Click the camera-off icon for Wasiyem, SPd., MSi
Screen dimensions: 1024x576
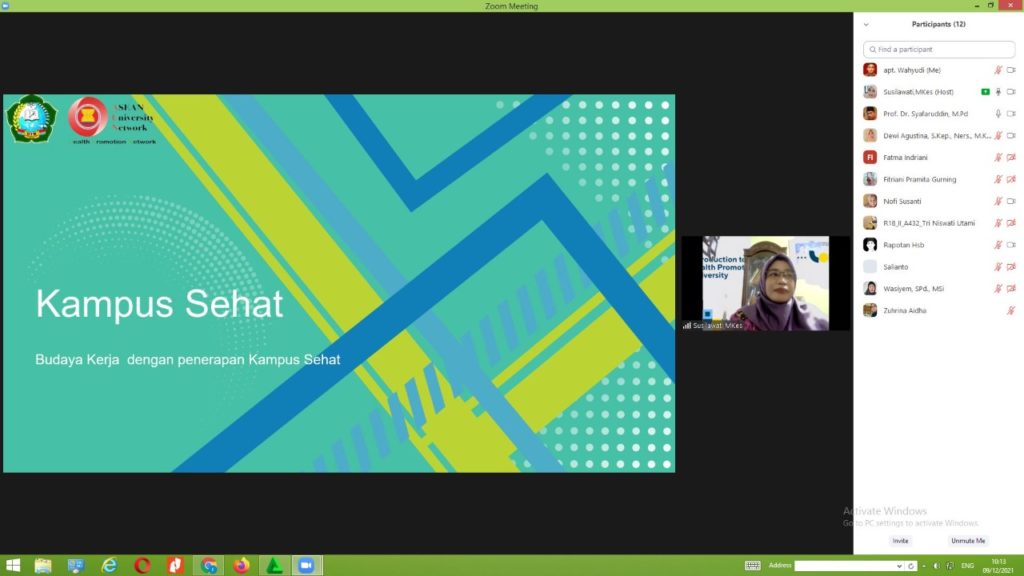pyautogui.click(x=1011, y=289)
